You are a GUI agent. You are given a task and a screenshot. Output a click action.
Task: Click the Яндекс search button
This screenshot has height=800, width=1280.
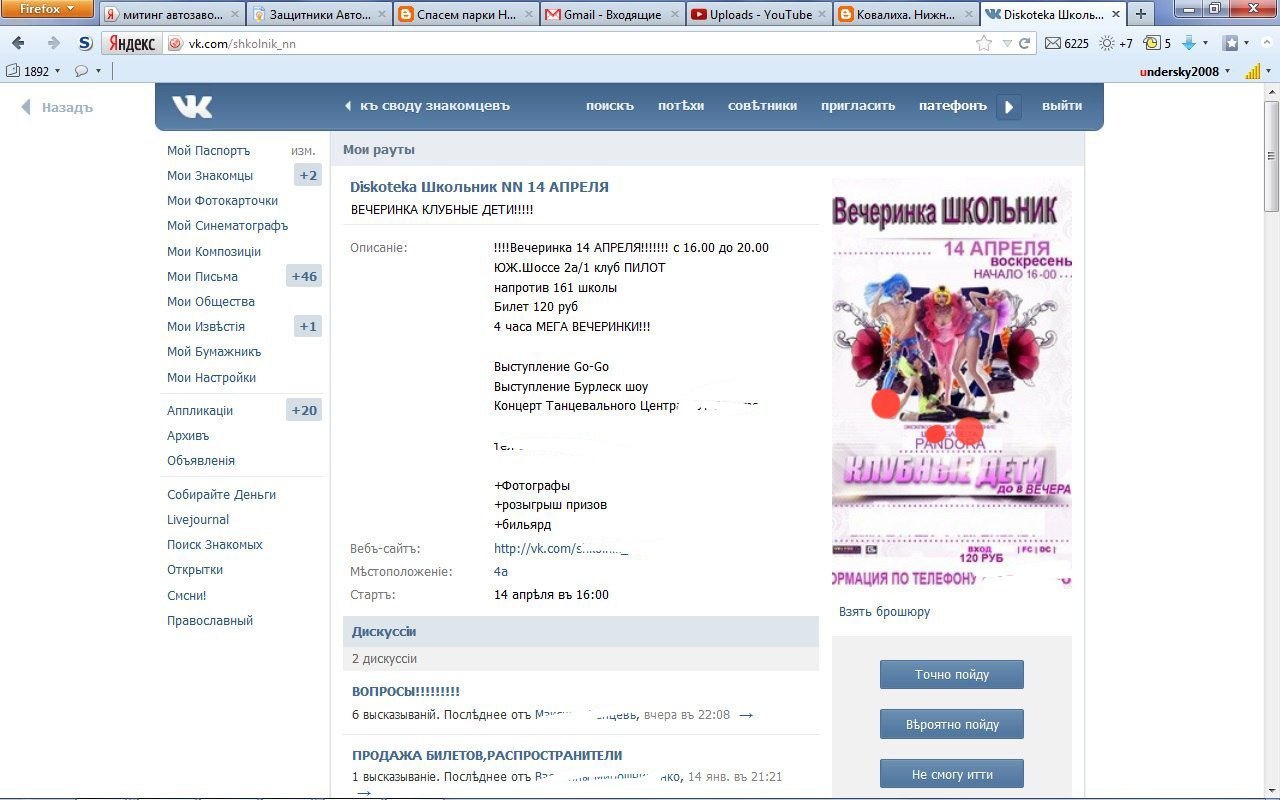(x=131, y=44)
